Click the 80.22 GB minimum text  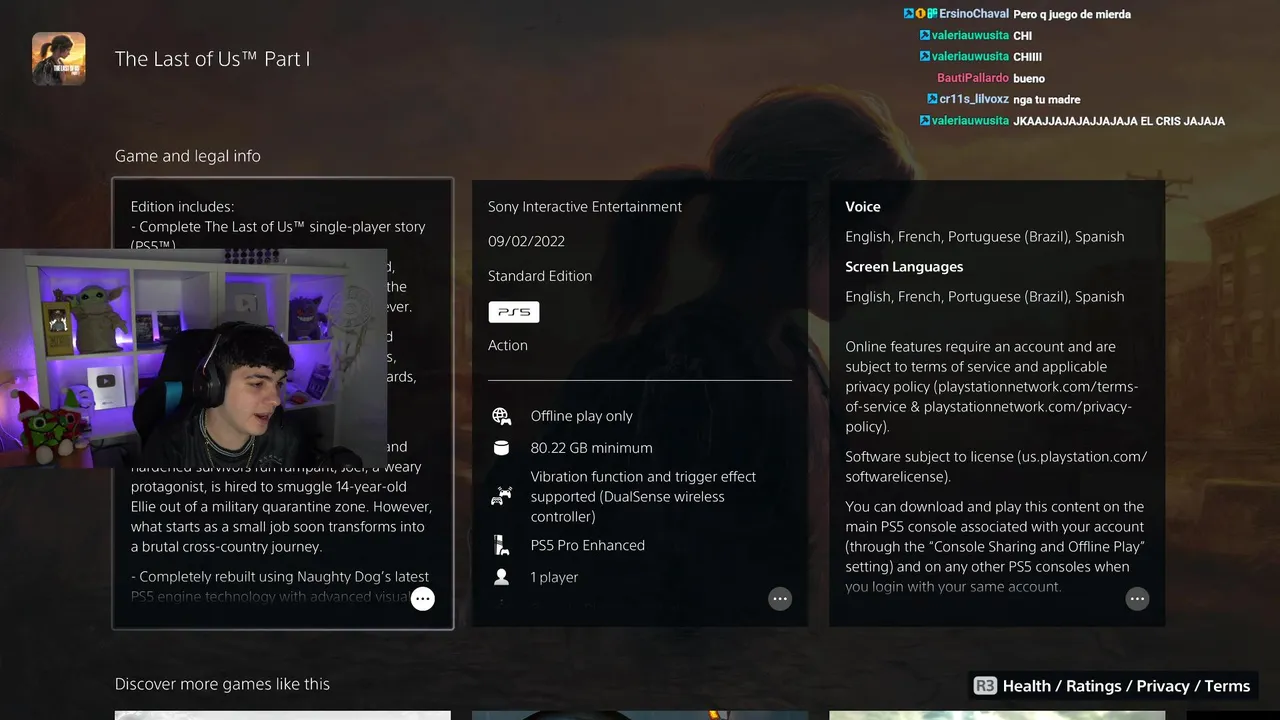tap(592, 448)
